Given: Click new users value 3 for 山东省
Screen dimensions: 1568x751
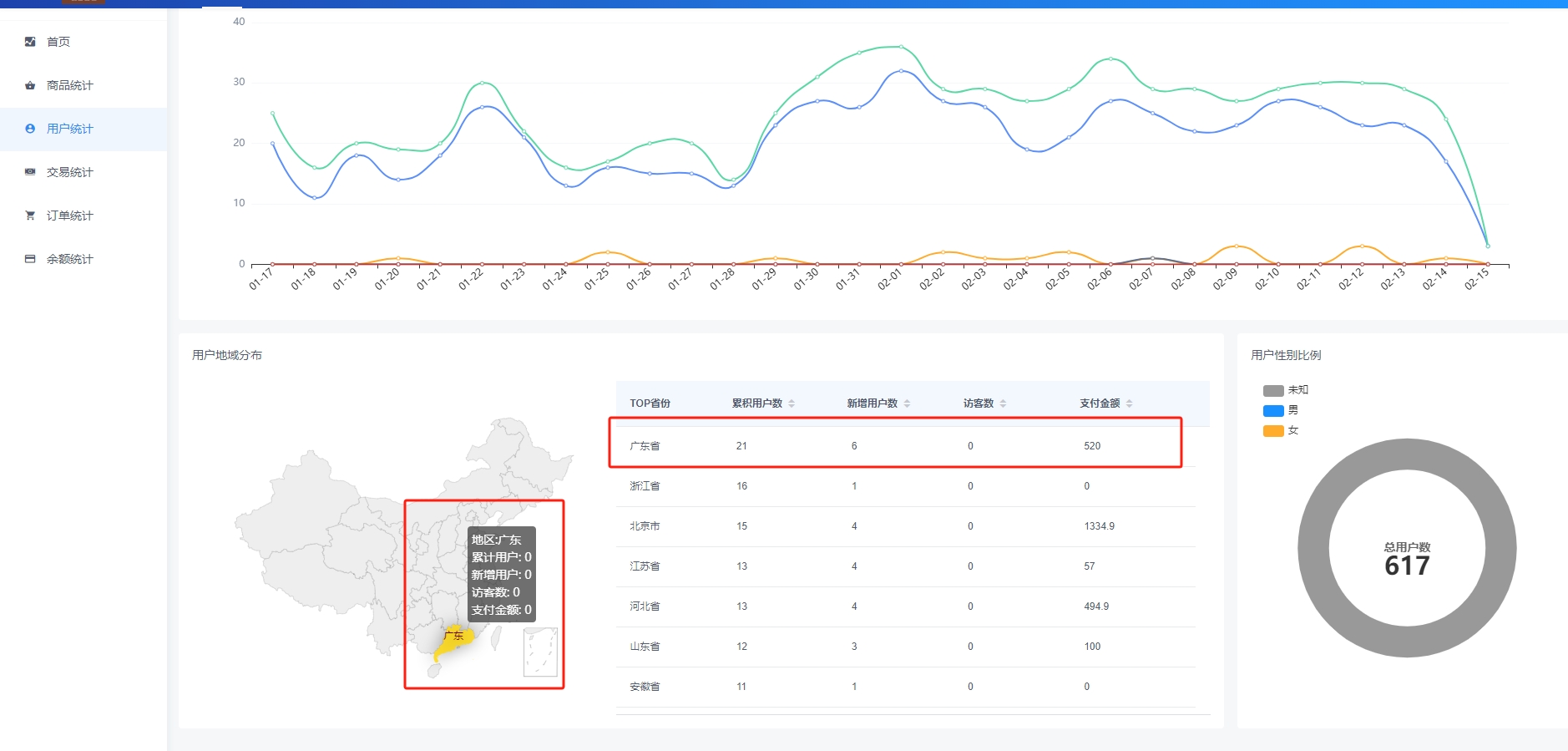Looking at the screenshot, I should tap(854, 647).
